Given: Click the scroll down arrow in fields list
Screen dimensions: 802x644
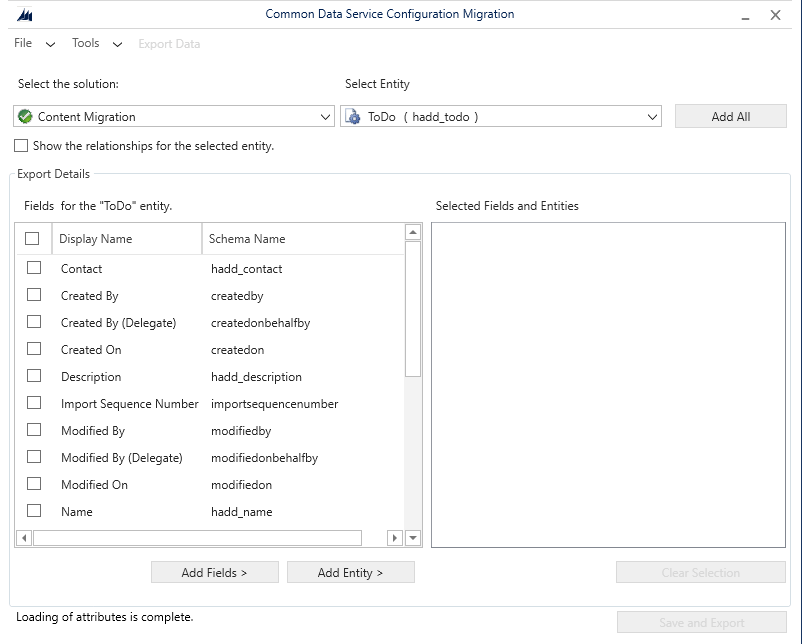Looking at the screenshot, I should 413,538.
